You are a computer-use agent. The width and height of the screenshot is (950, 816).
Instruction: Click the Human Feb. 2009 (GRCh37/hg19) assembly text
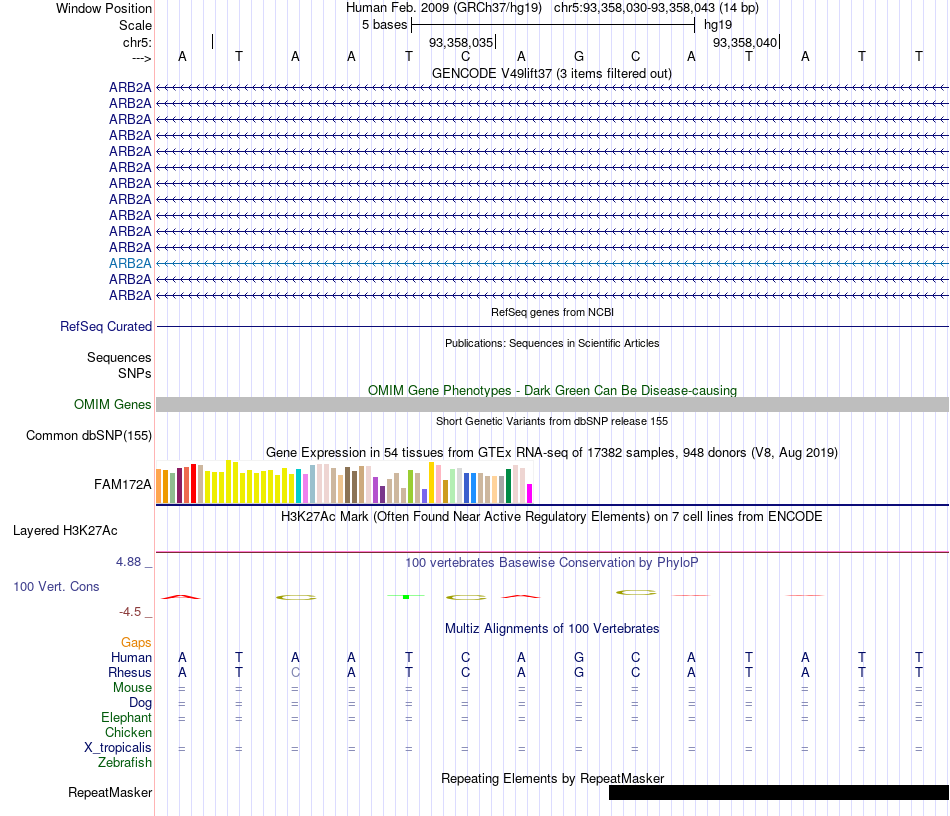(443, 8)
